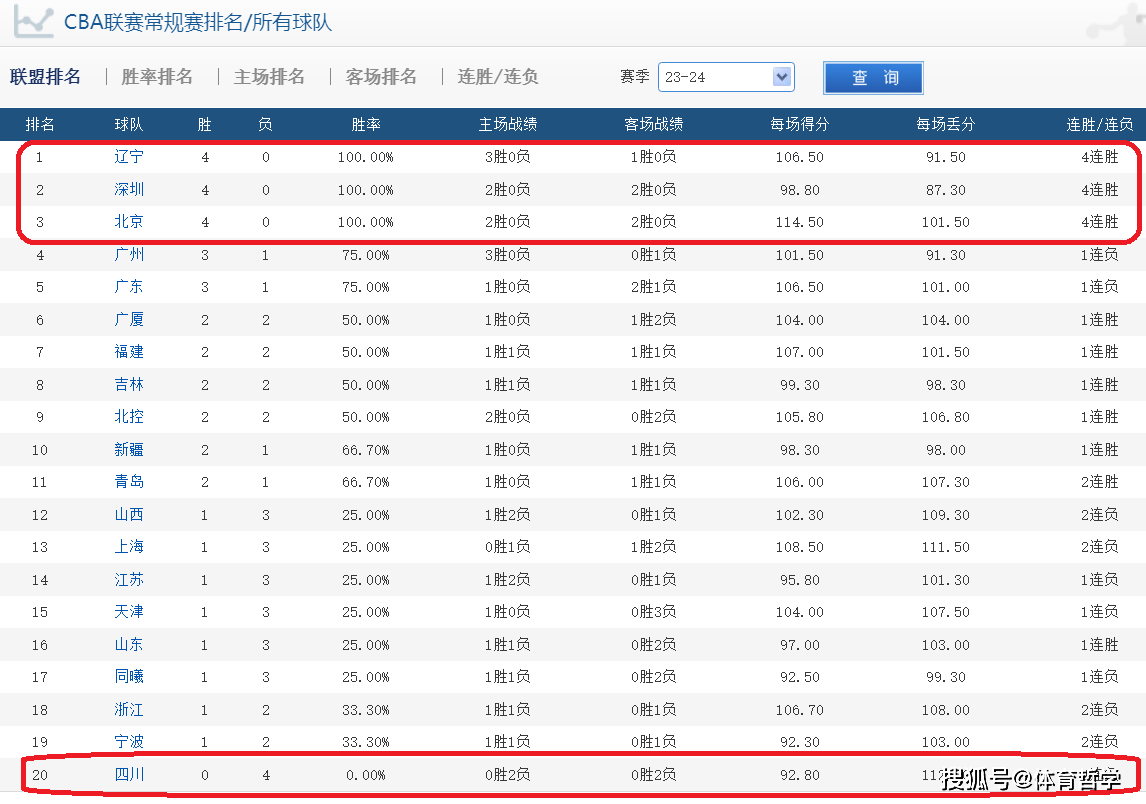Click 上海's 每场丢分 value 111.50
Viewport: 1146px width, 804px height.
[x=946, y=547]
